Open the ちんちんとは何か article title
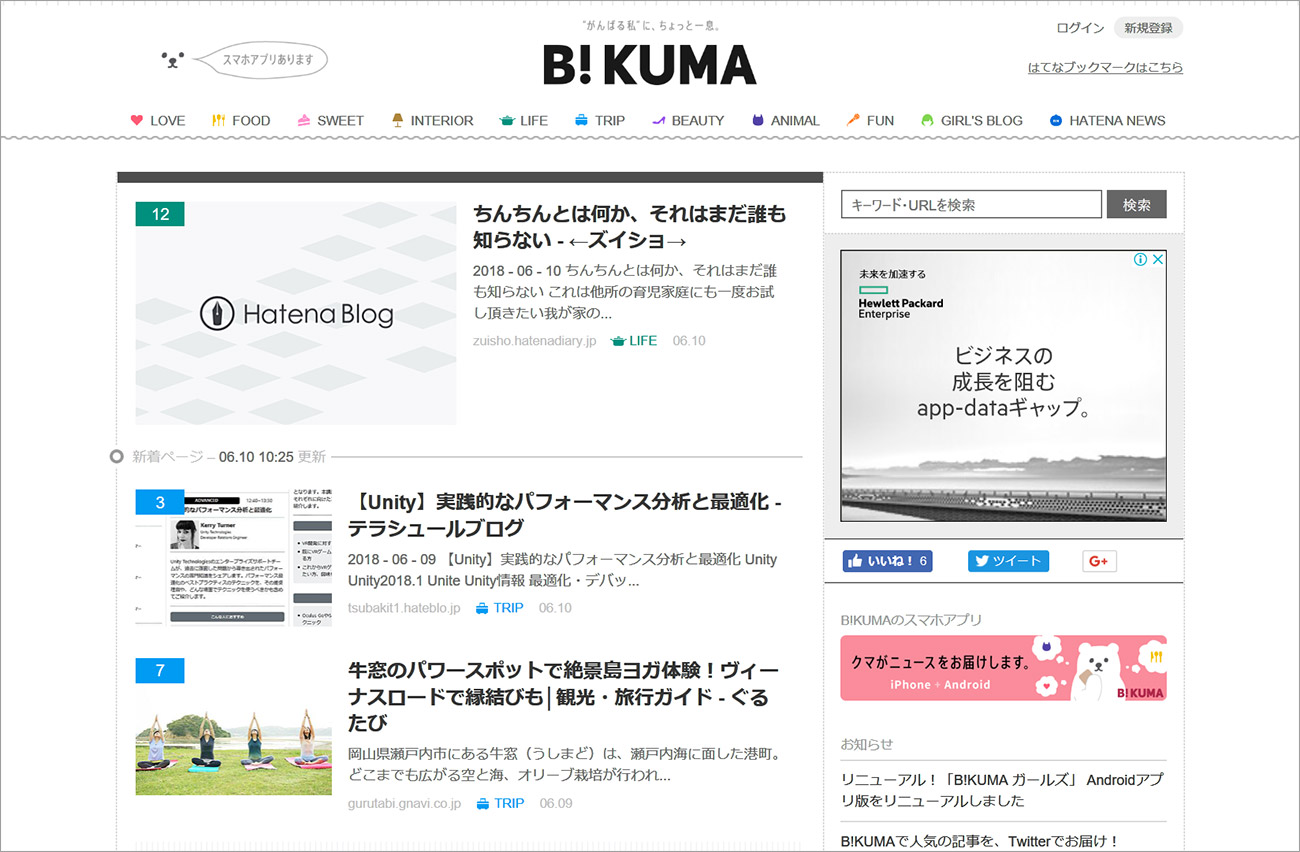This screenshot has width=1300, height=852. coord(629,227)
